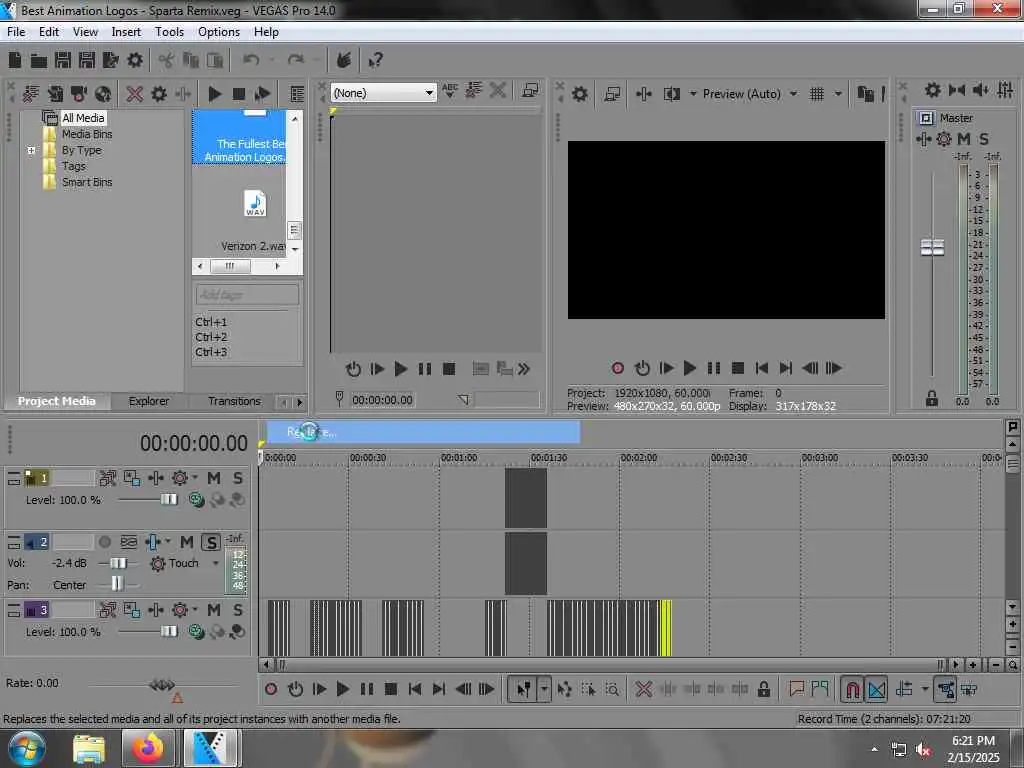Click the Cut scissors icon
This screenshot has width=1024, height=768.
coord(167,61)
